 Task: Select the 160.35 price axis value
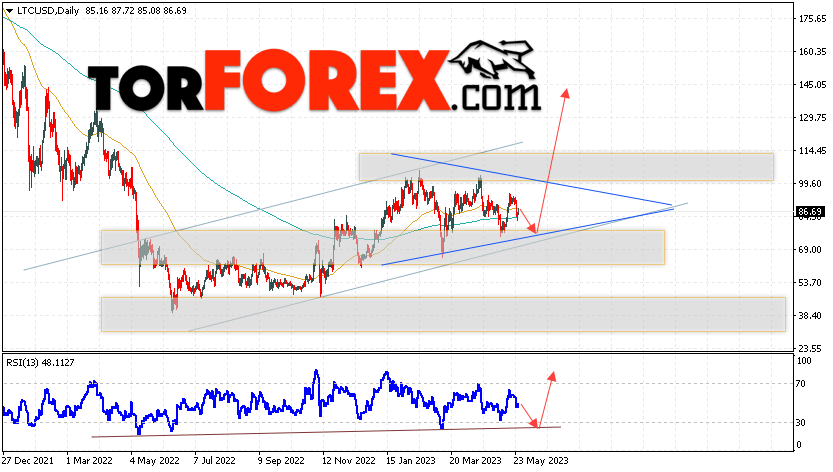click(813, 52)
